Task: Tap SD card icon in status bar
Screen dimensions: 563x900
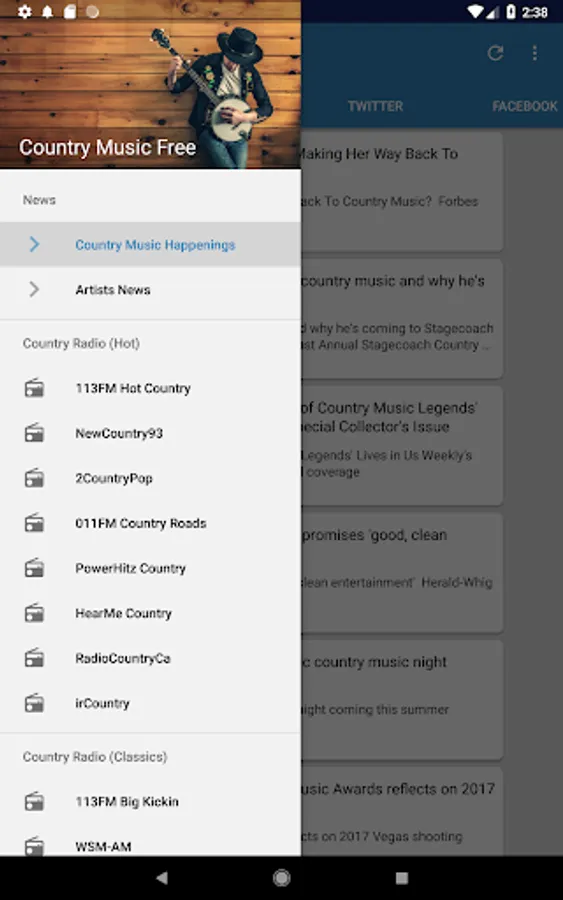Action: 70,11
